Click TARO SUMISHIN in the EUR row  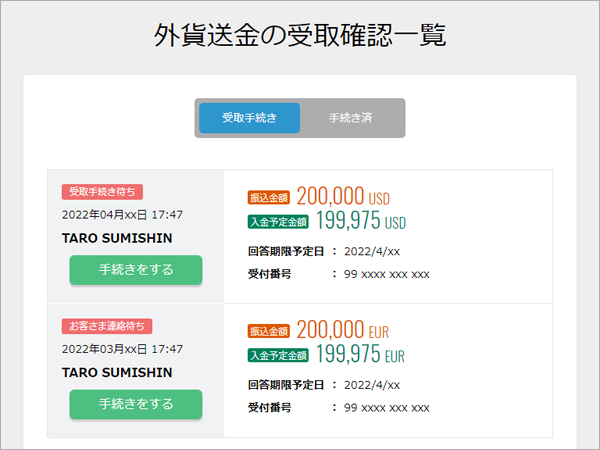[x=117, y=372]
